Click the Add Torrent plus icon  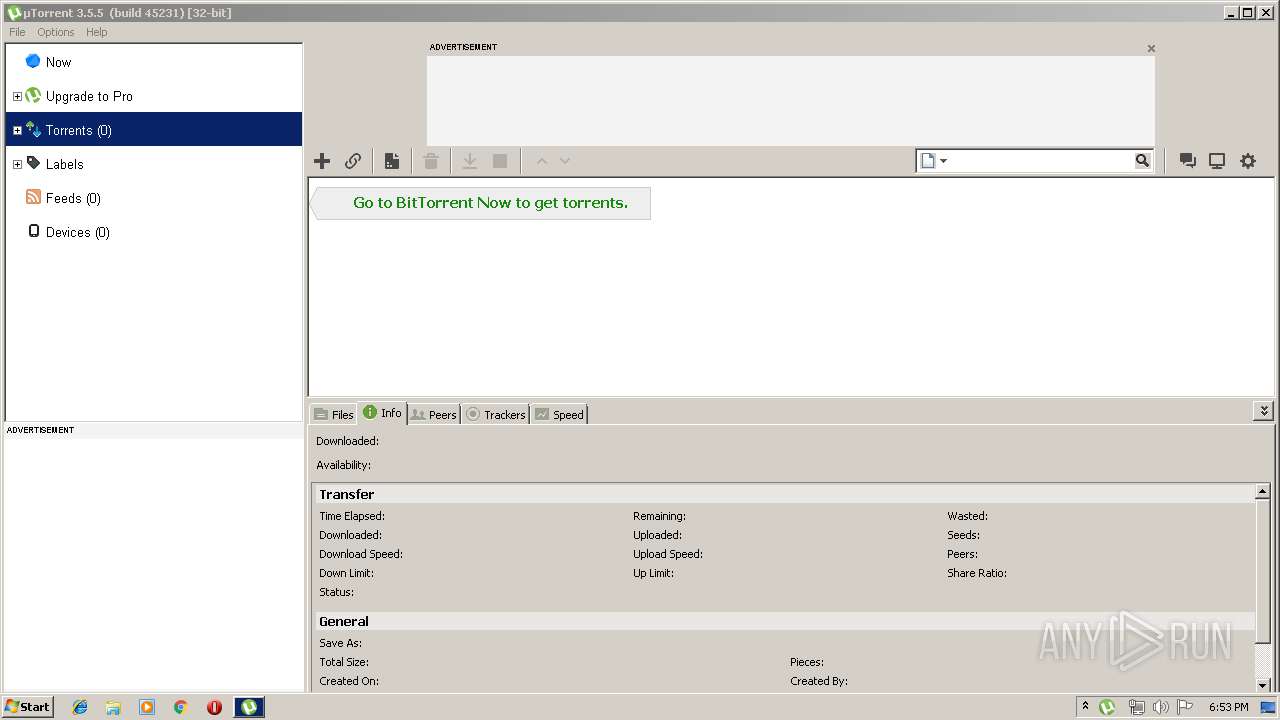click(x=322, y=161)
